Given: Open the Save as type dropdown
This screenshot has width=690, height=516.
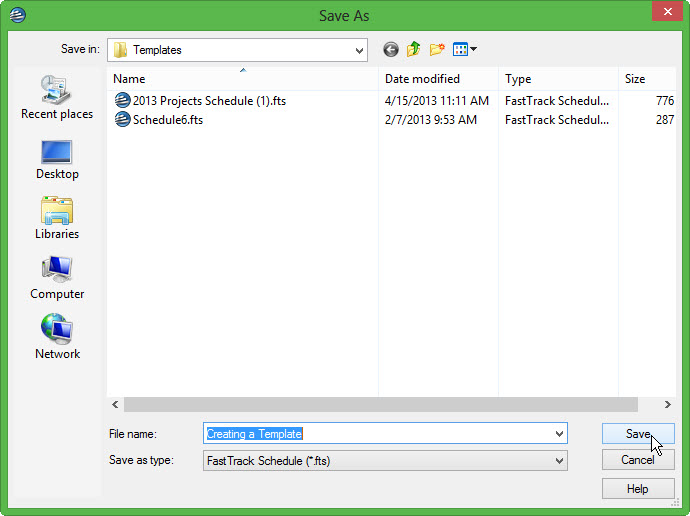Looking at the screenshot, I should tap(558, 461).
